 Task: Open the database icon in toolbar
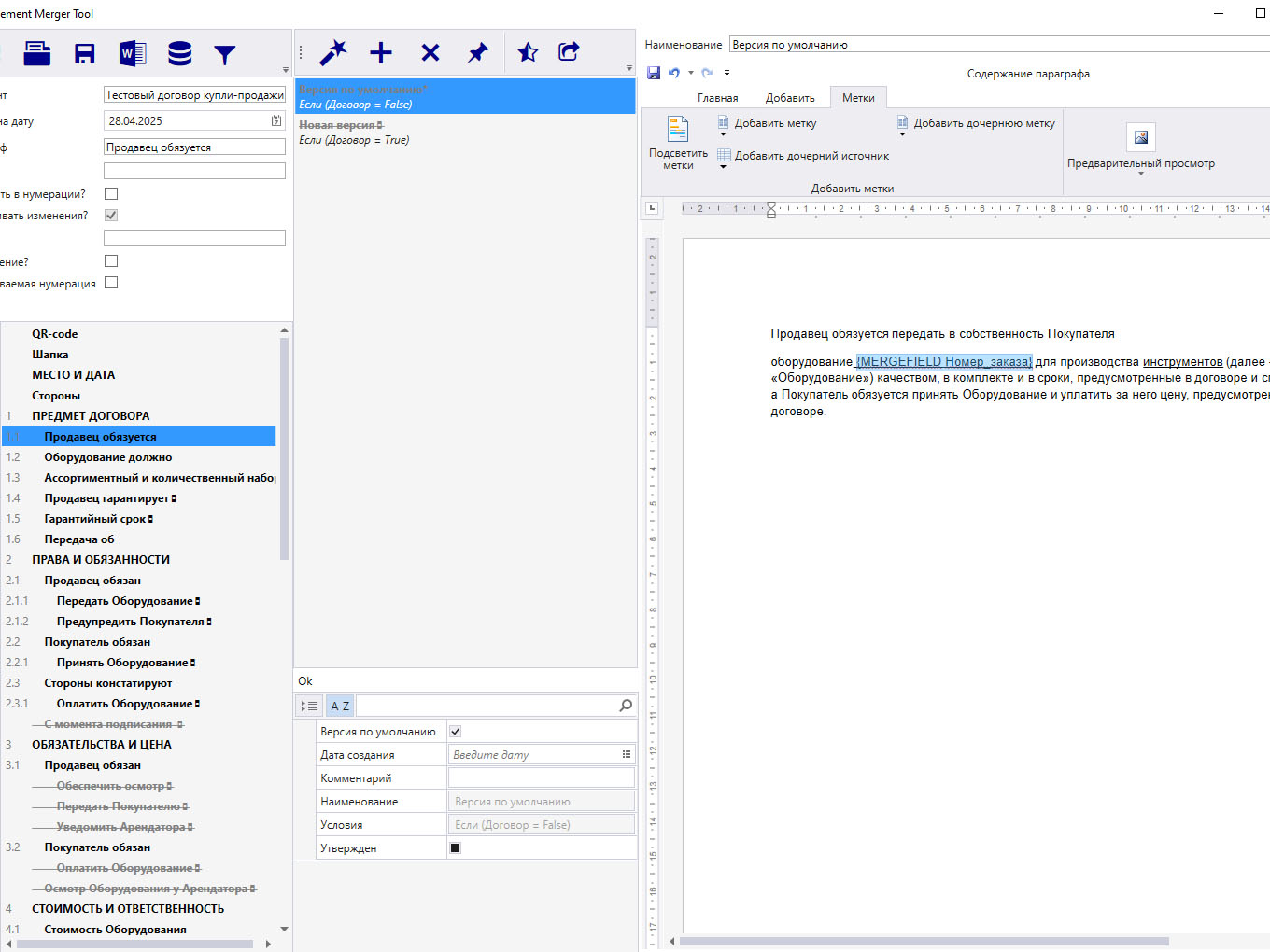179,54
